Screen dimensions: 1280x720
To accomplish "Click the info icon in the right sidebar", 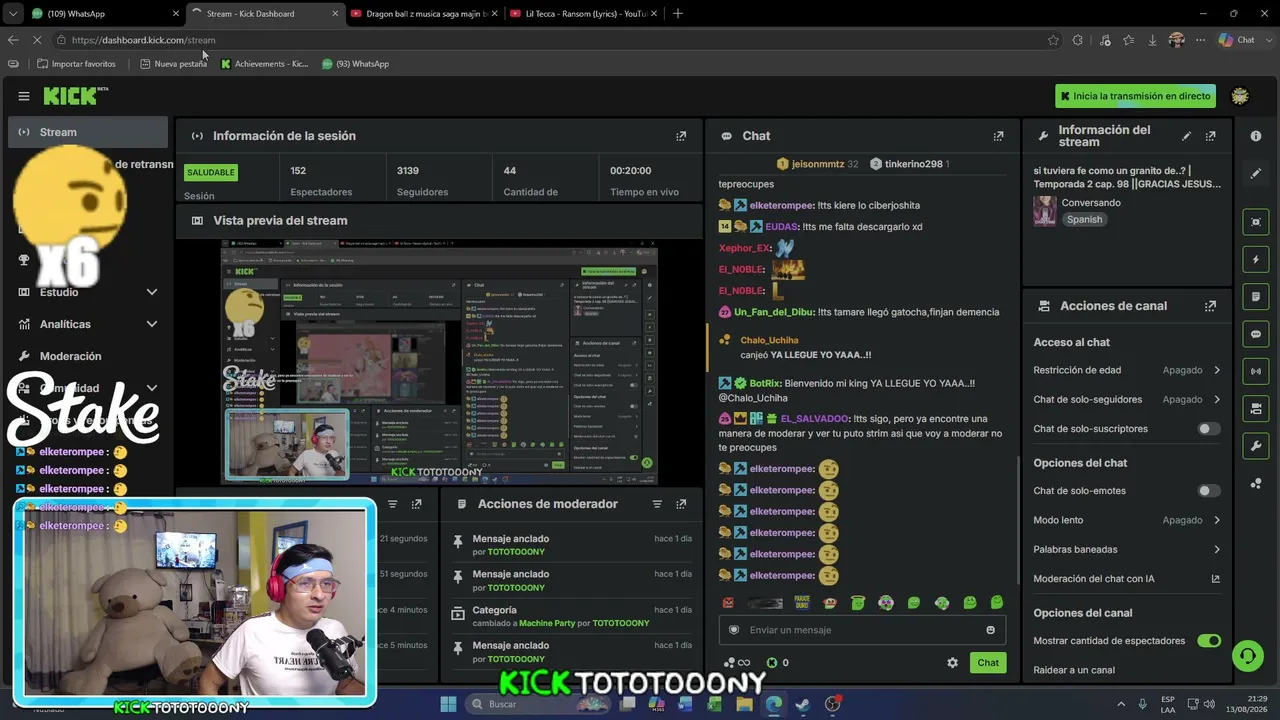I will click(1256, 136).
